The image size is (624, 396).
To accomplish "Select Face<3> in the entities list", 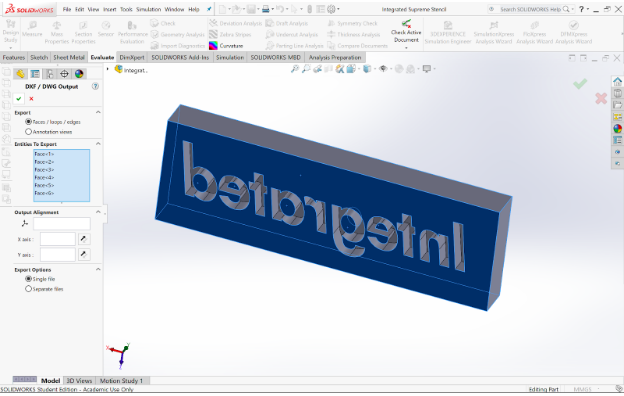I will (44, 170).
